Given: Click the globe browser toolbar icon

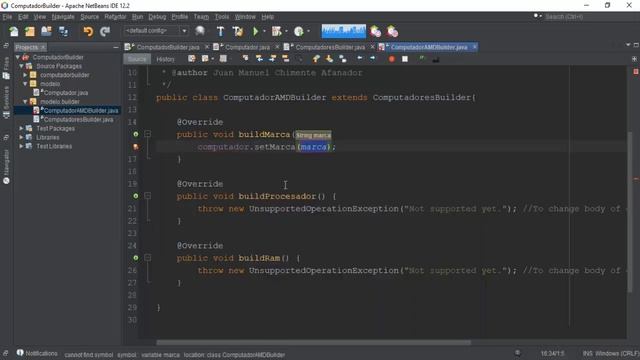Looking at the screenshot, I should click(x=200, y=31).
